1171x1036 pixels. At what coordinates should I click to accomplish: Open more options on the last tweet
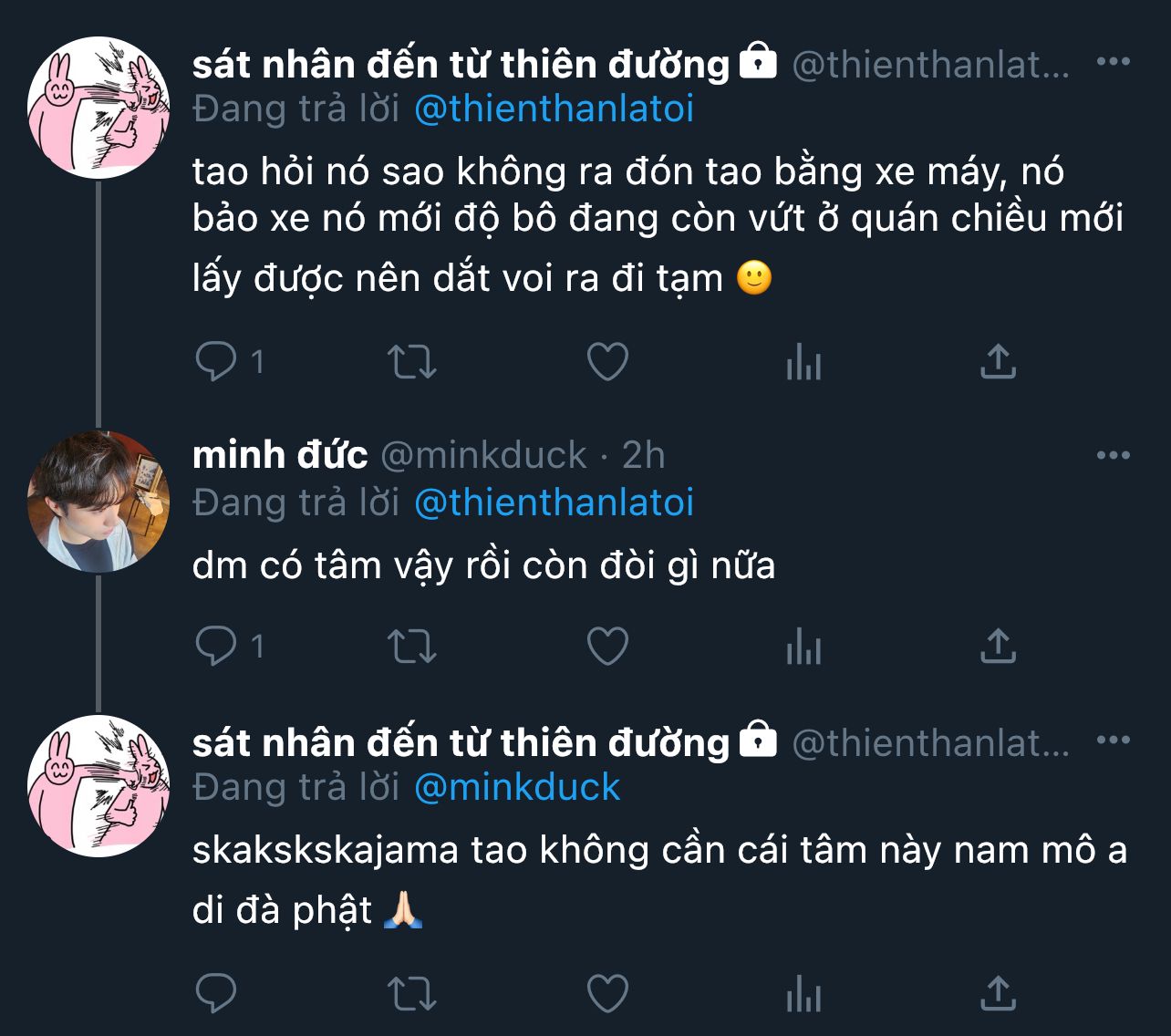pyautogui.click(x=1113, y=740)
